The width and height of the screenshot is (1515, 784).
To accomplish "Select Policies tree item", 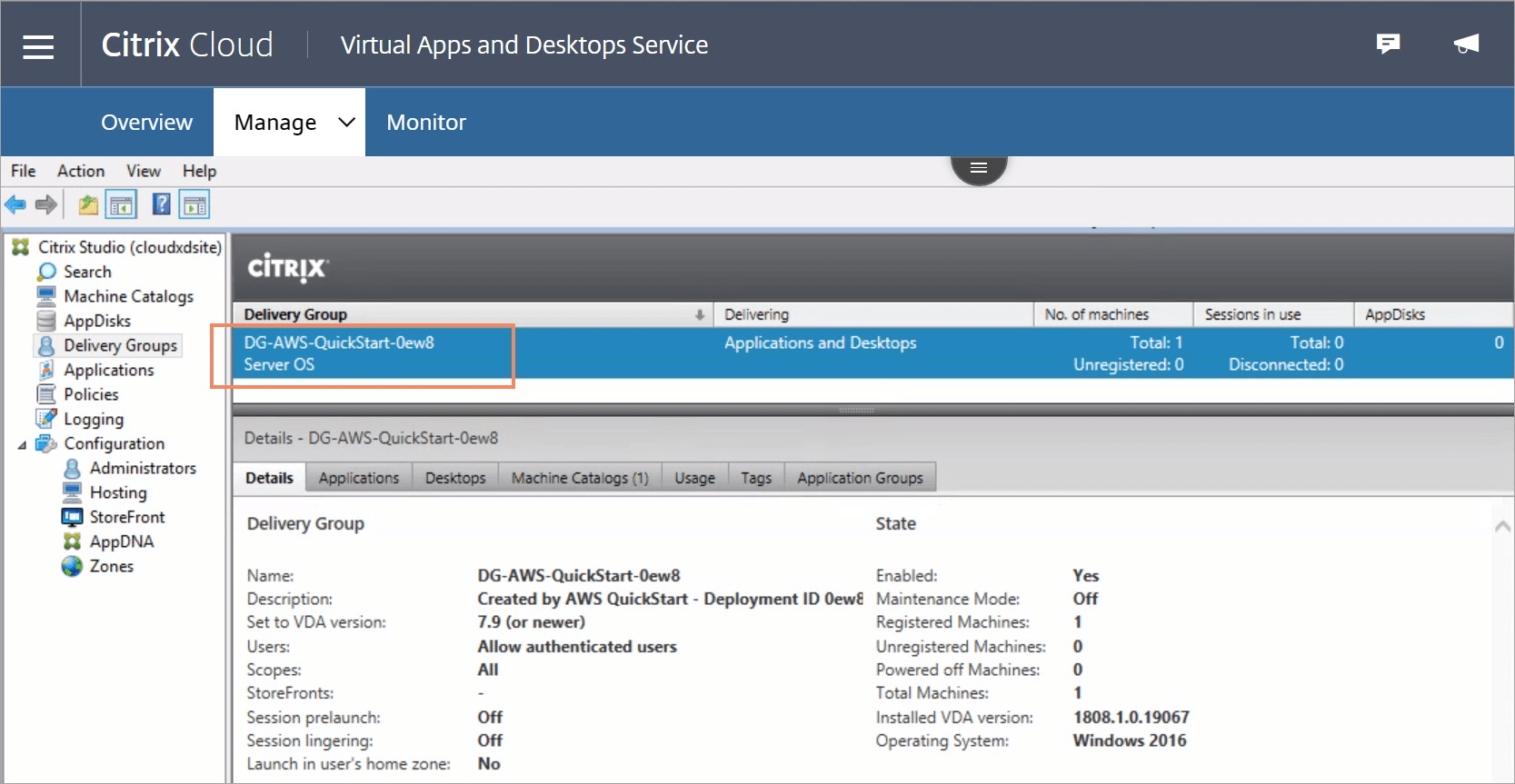I will (91, 394).
